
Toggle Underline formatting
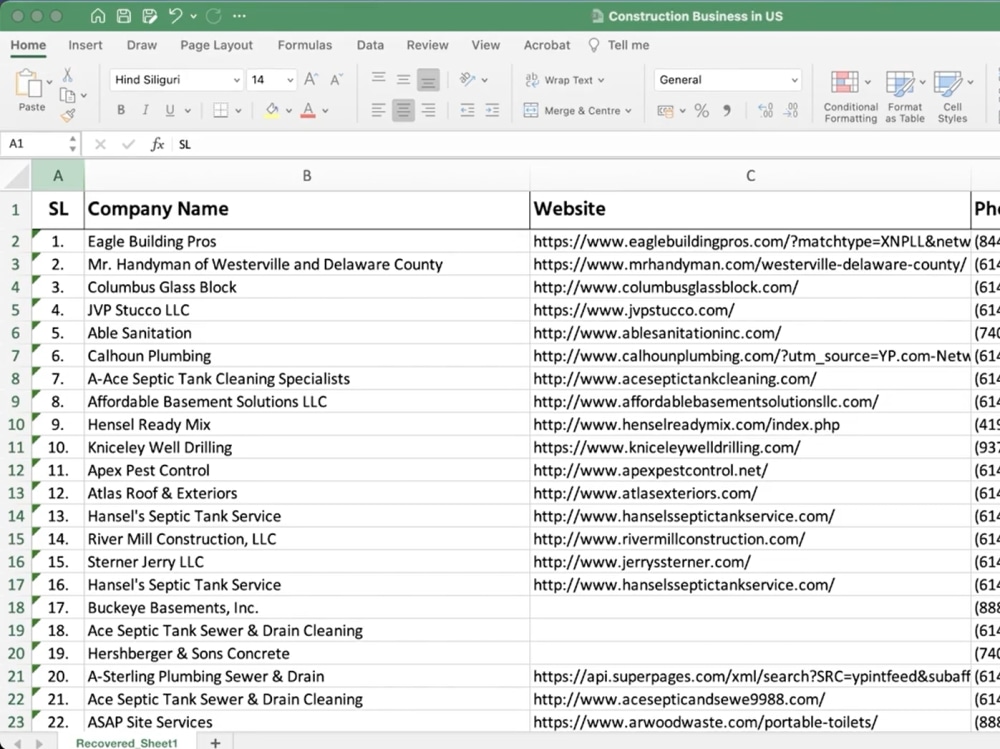pos(170,110)
